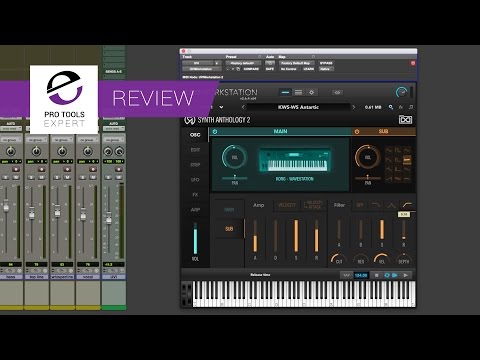Select SUB layer in the Amp section
This screenshot has height=360, width=480.
[x=229, y=229]
